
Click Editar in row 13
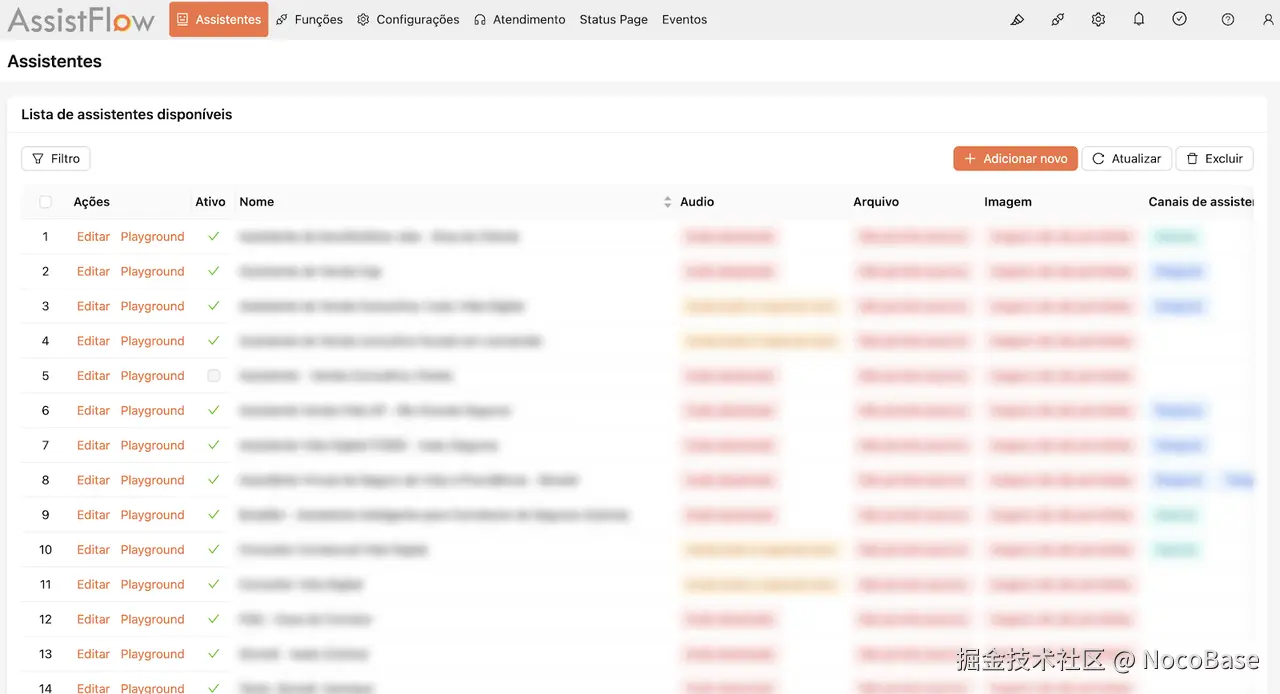(93, 654)
